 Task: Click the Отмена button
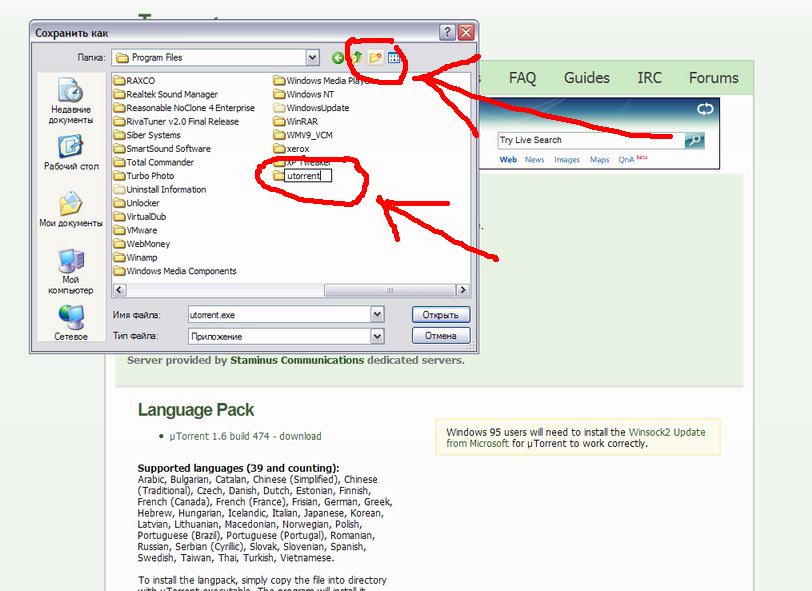click(x=441, y=336)
